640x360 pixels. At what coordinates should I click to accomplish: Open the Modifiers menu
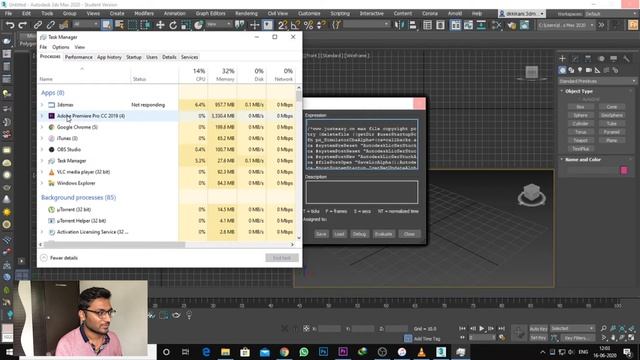[x=144, y=13]
